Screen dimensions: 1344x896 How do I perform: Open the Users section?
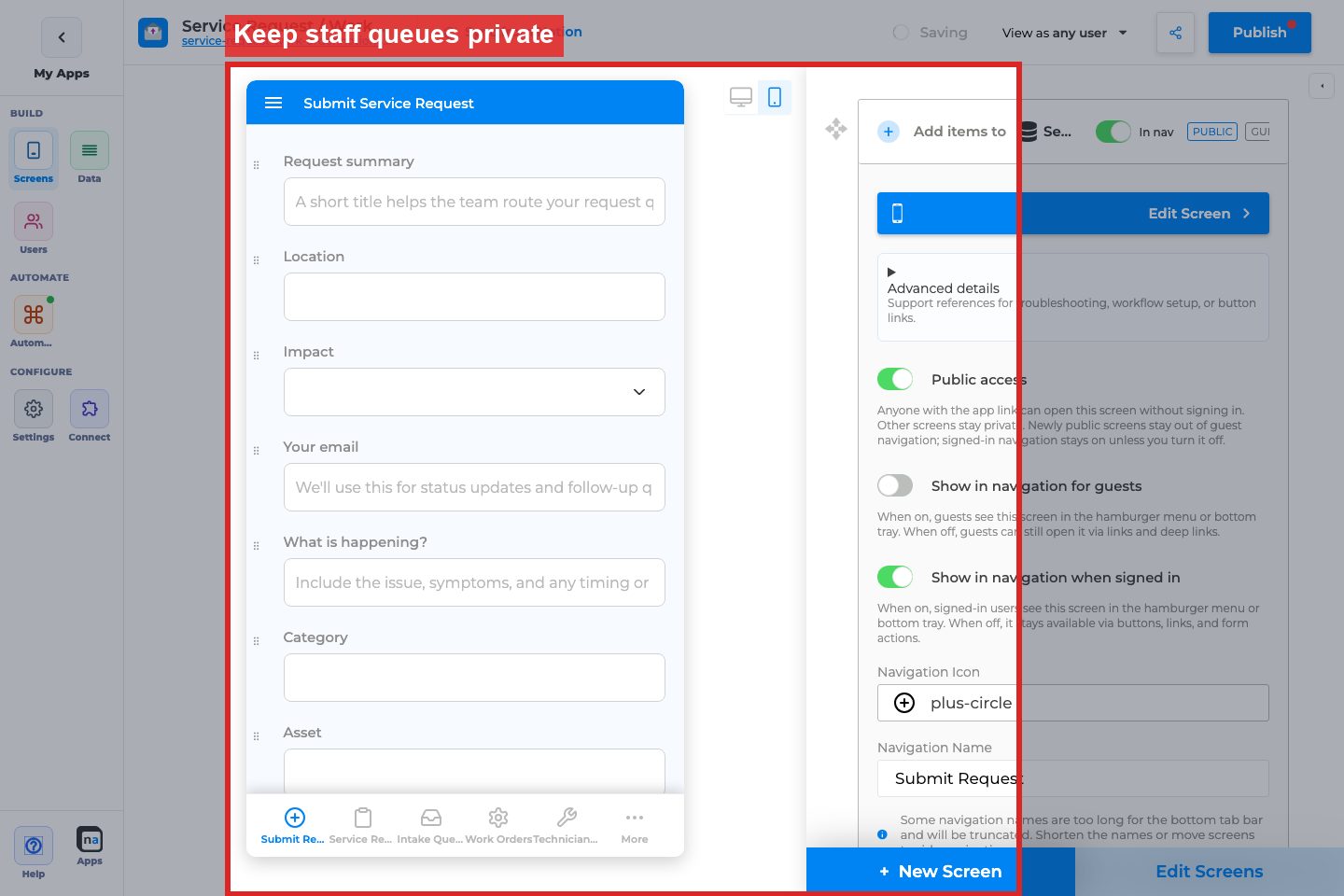[34, 230]
